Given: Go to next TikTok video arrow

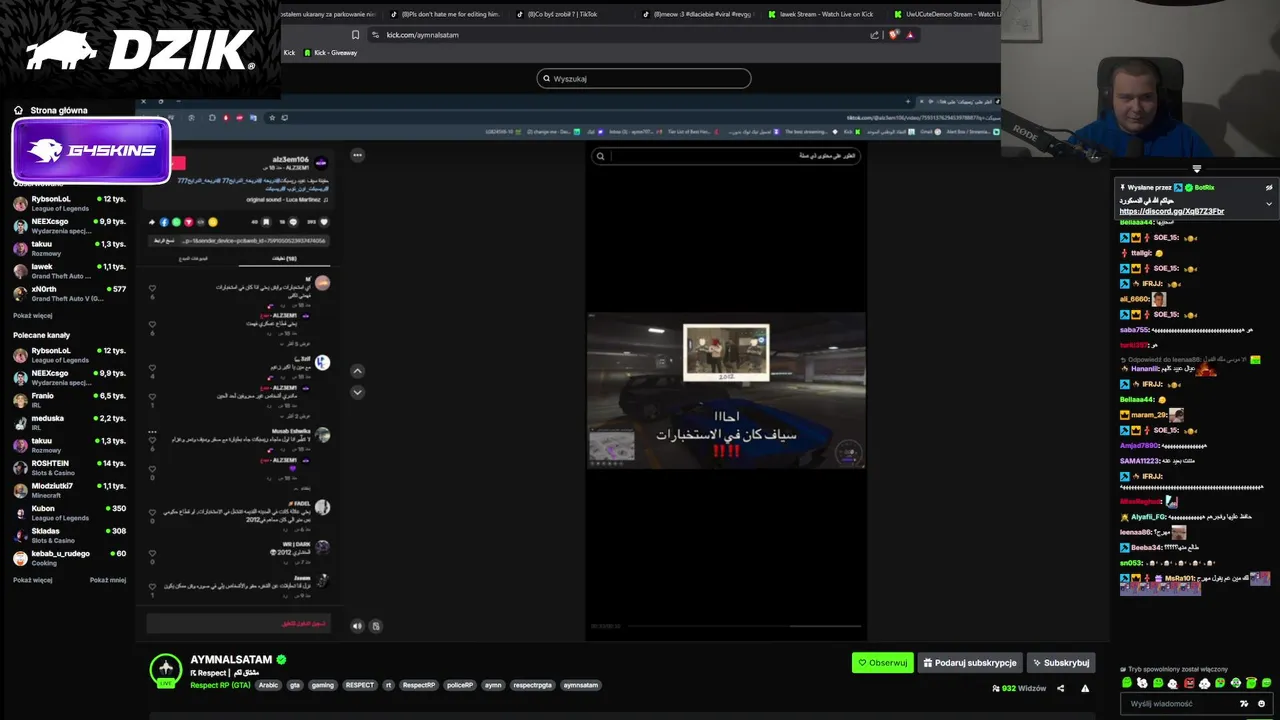Looking at the screenshot, I should coord(357,392).
